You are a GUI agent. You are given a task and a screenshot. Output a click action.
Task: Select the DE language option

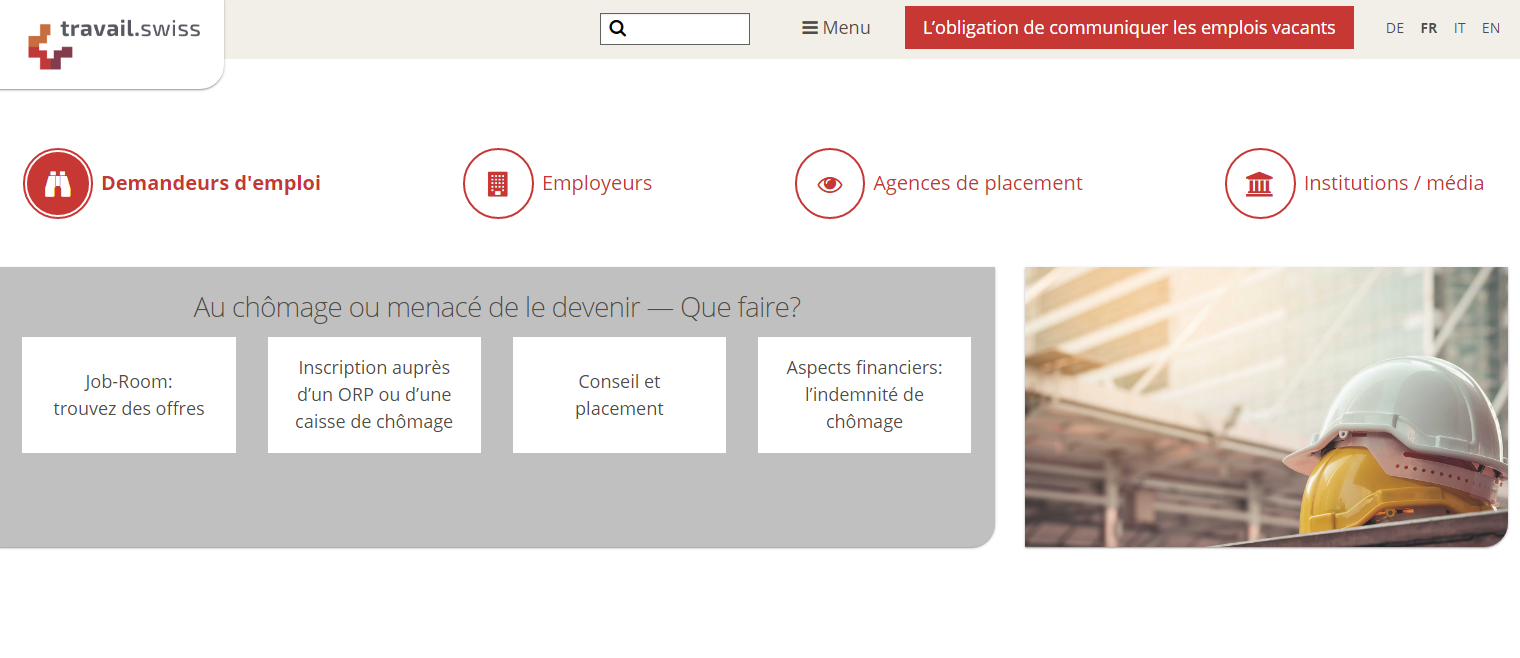1395,28
